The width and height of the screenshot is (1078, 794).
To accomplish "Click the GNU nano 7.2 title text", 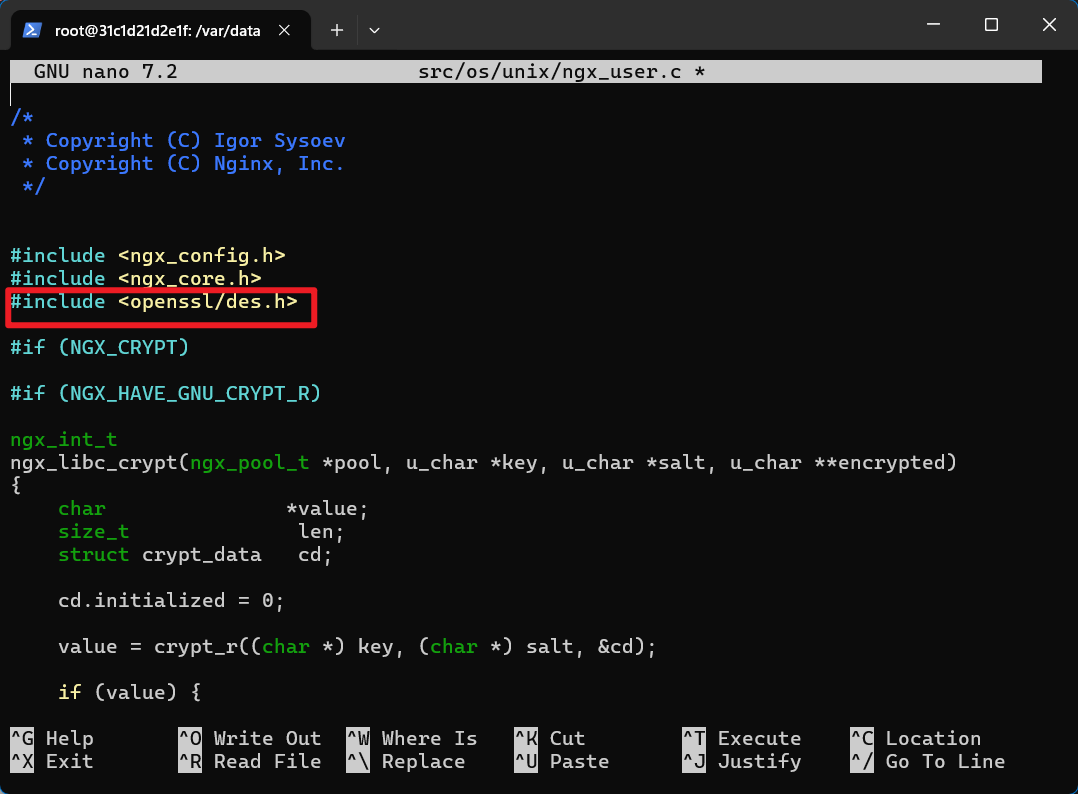I will [x=105, y=71].
